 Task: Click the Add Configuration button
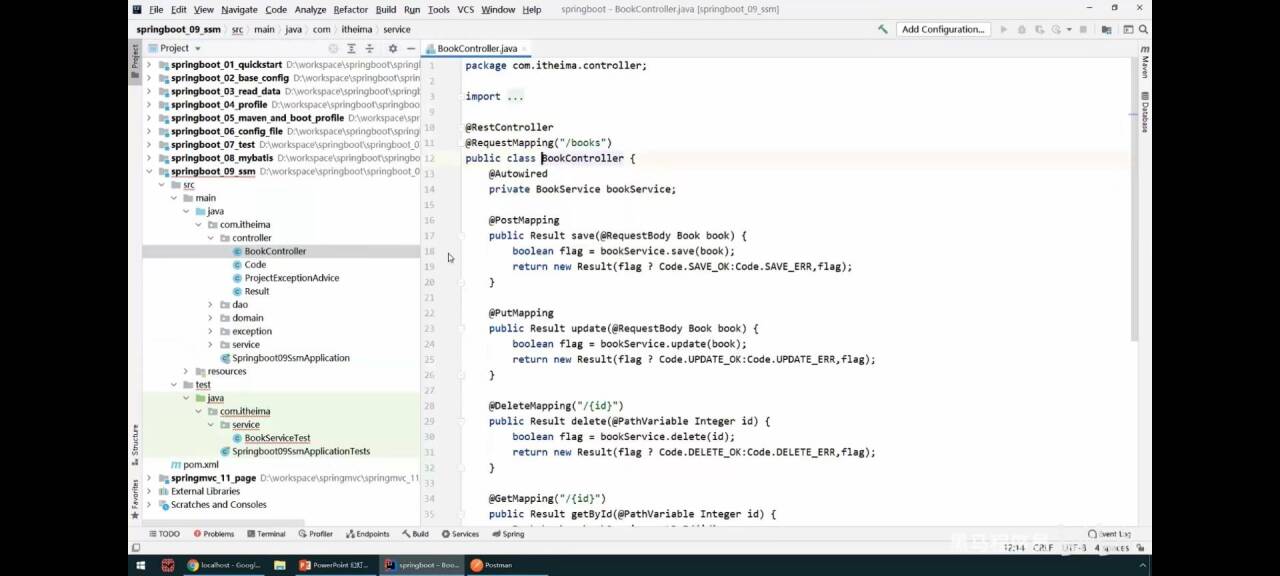(943, 29)
